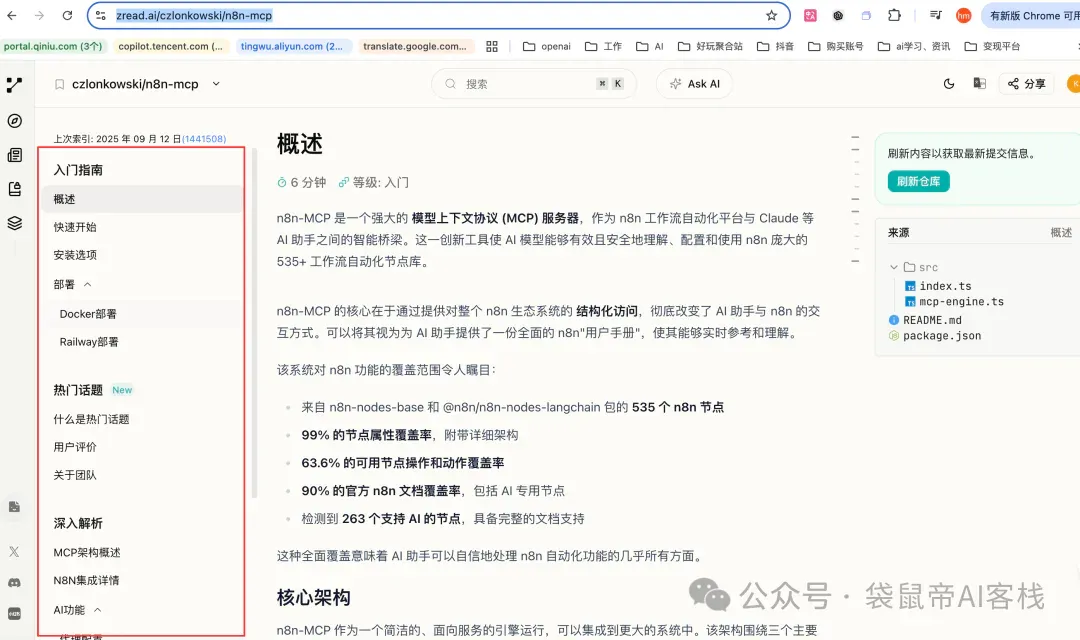Open README.md in the source tree
The image size is (1080, 640).
click(x=925, y=320)
